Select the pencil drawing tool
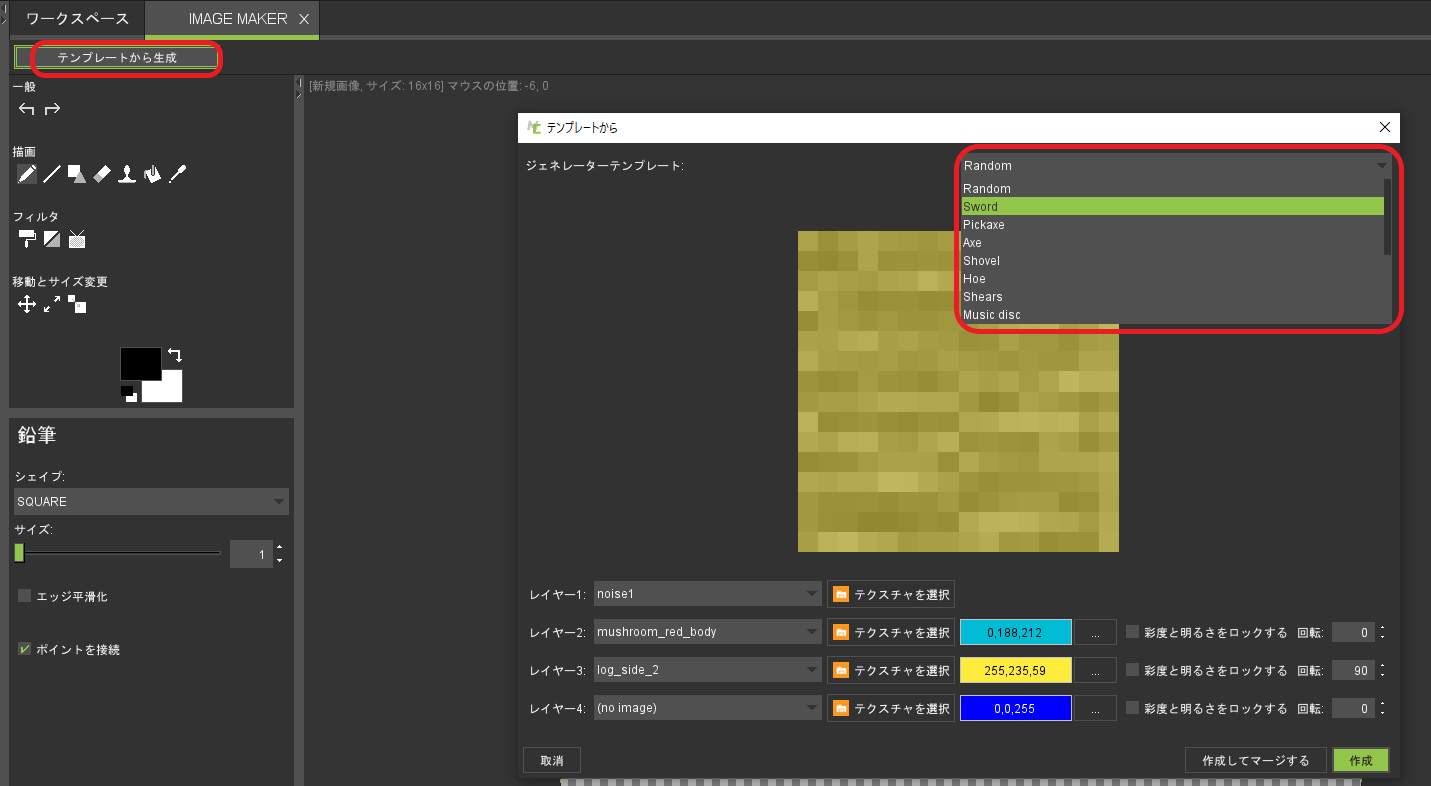Screen dimensions: 1431x786 pos(27,174)
